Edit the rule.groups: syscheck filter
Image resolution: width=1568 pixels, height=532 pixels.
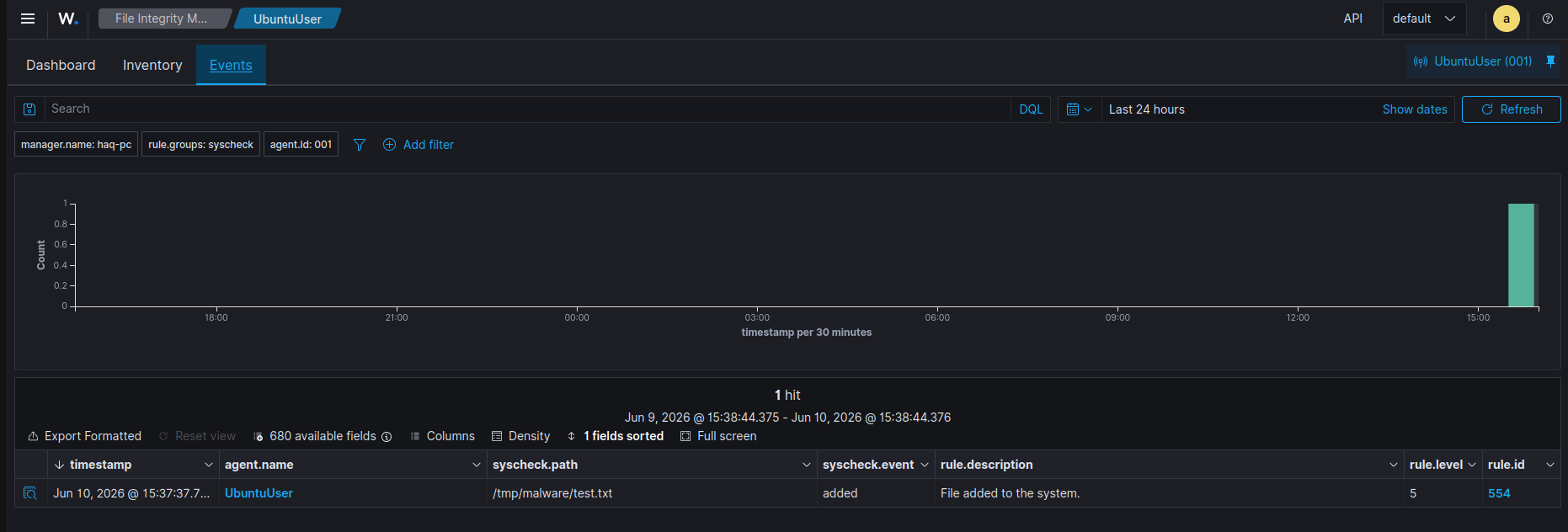point(200,145)
